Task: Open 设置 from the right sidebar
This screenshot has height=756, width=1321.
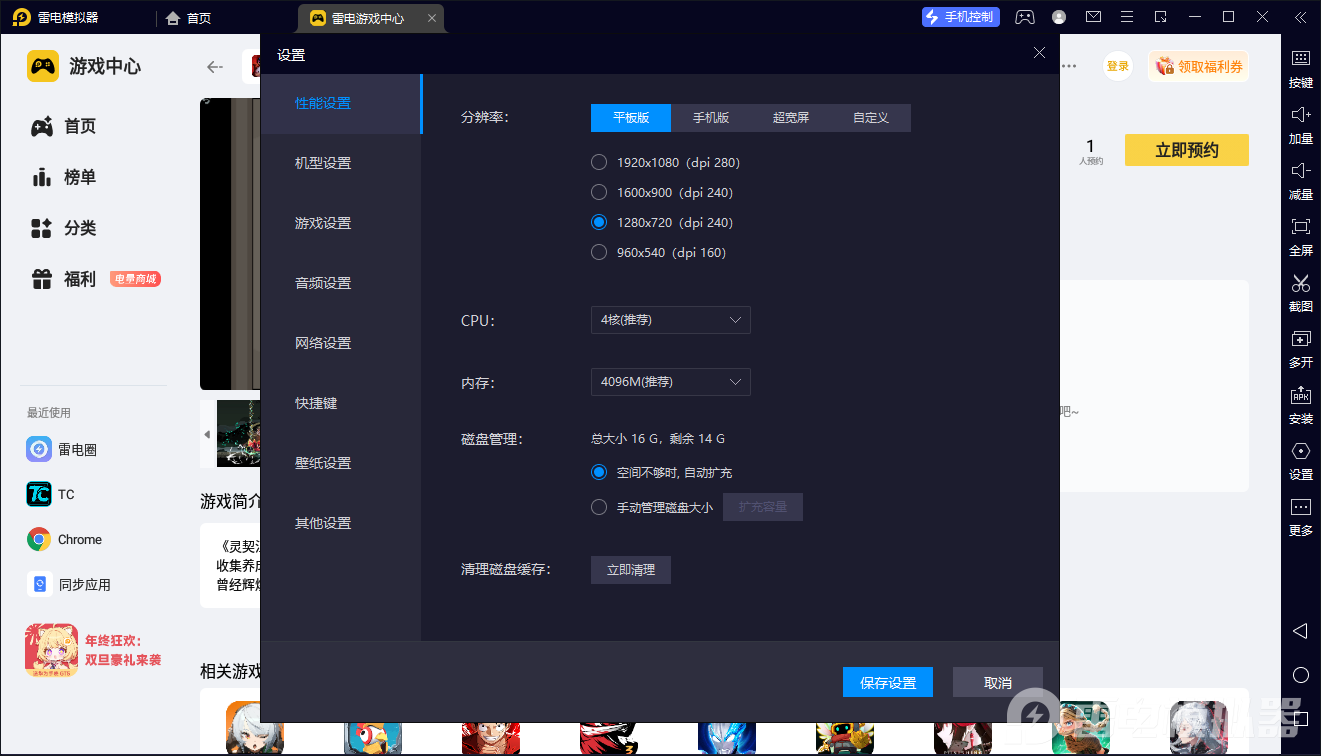Action: 1300,460
